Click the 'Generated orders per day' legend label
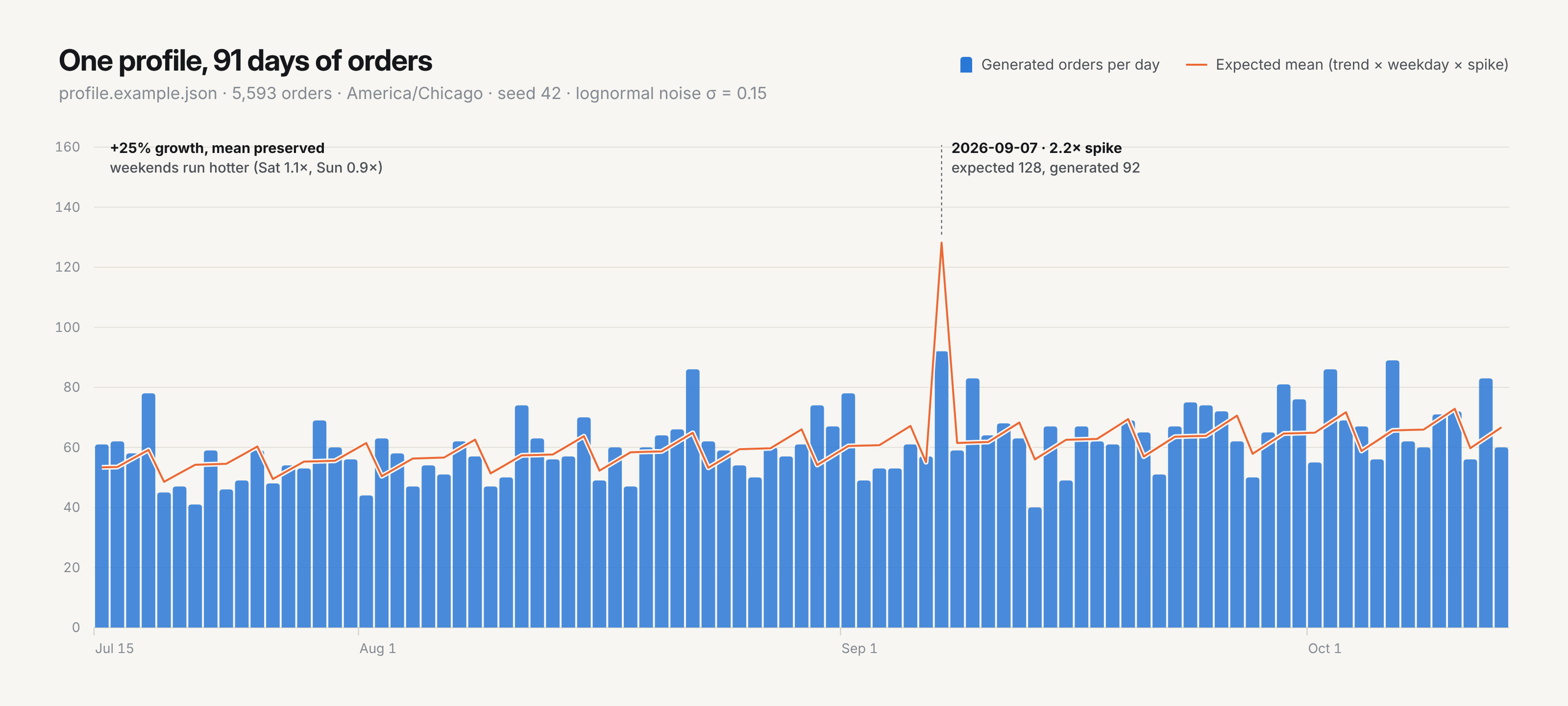This screenshot has height=706, width=1568. click(1070, 65)
